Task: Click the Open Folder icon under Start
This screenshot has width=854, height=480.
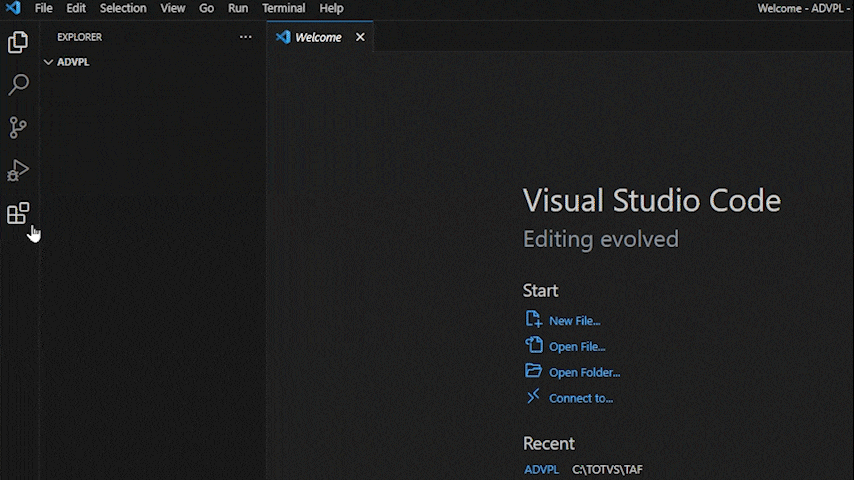Action: [x=533, y=370]
